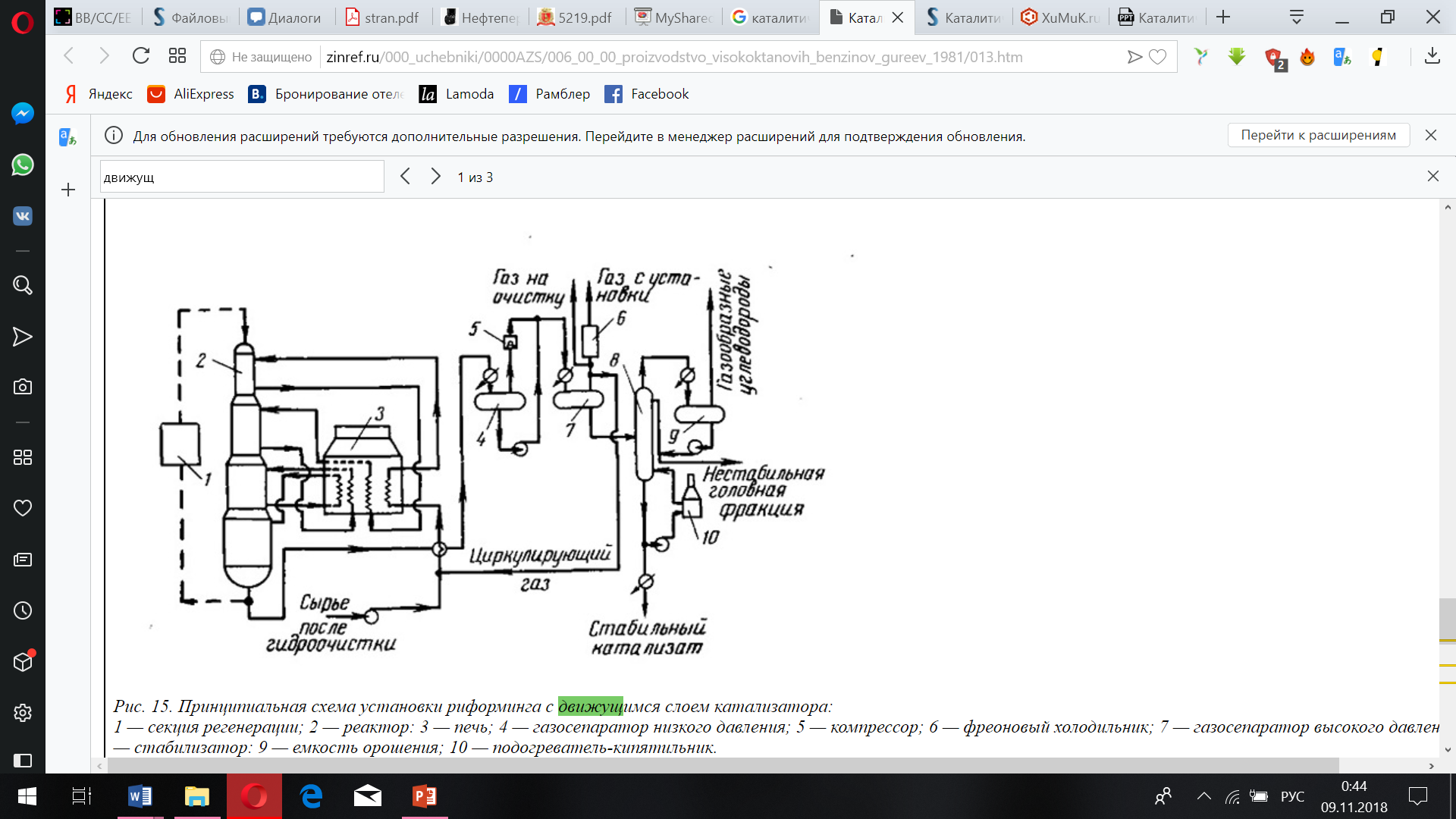Toggle the sidebar panel visibility button

click(23, 760)
